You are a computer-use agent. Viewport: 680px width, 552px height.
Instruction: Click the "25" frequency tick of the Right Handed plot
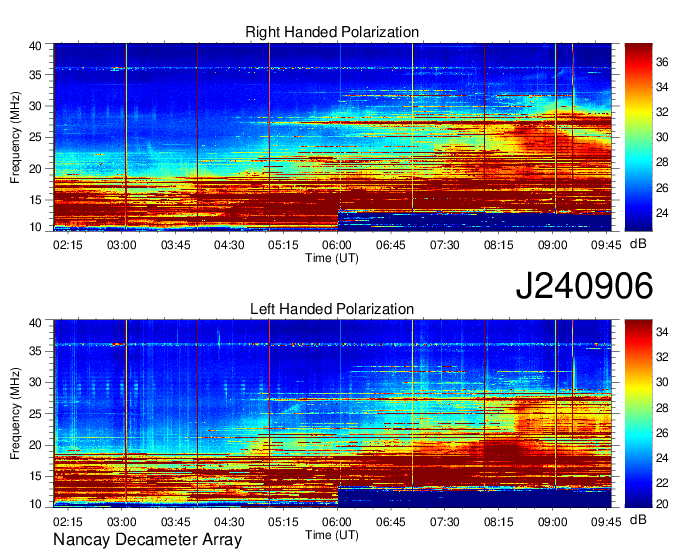36,137
